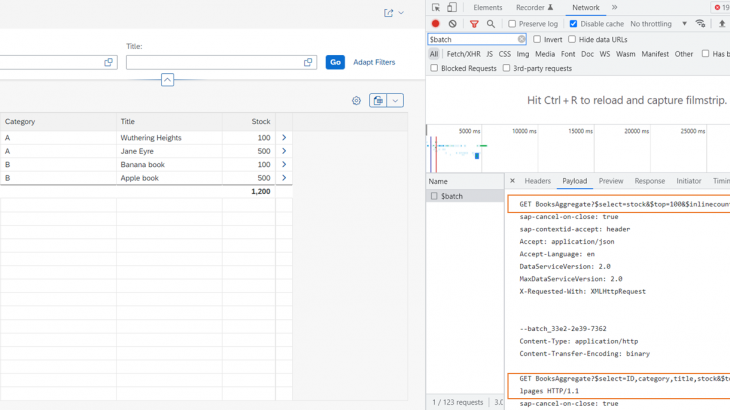Open Adapt Filters link
The width and height of the screenshot is (730, 410).
374,62
